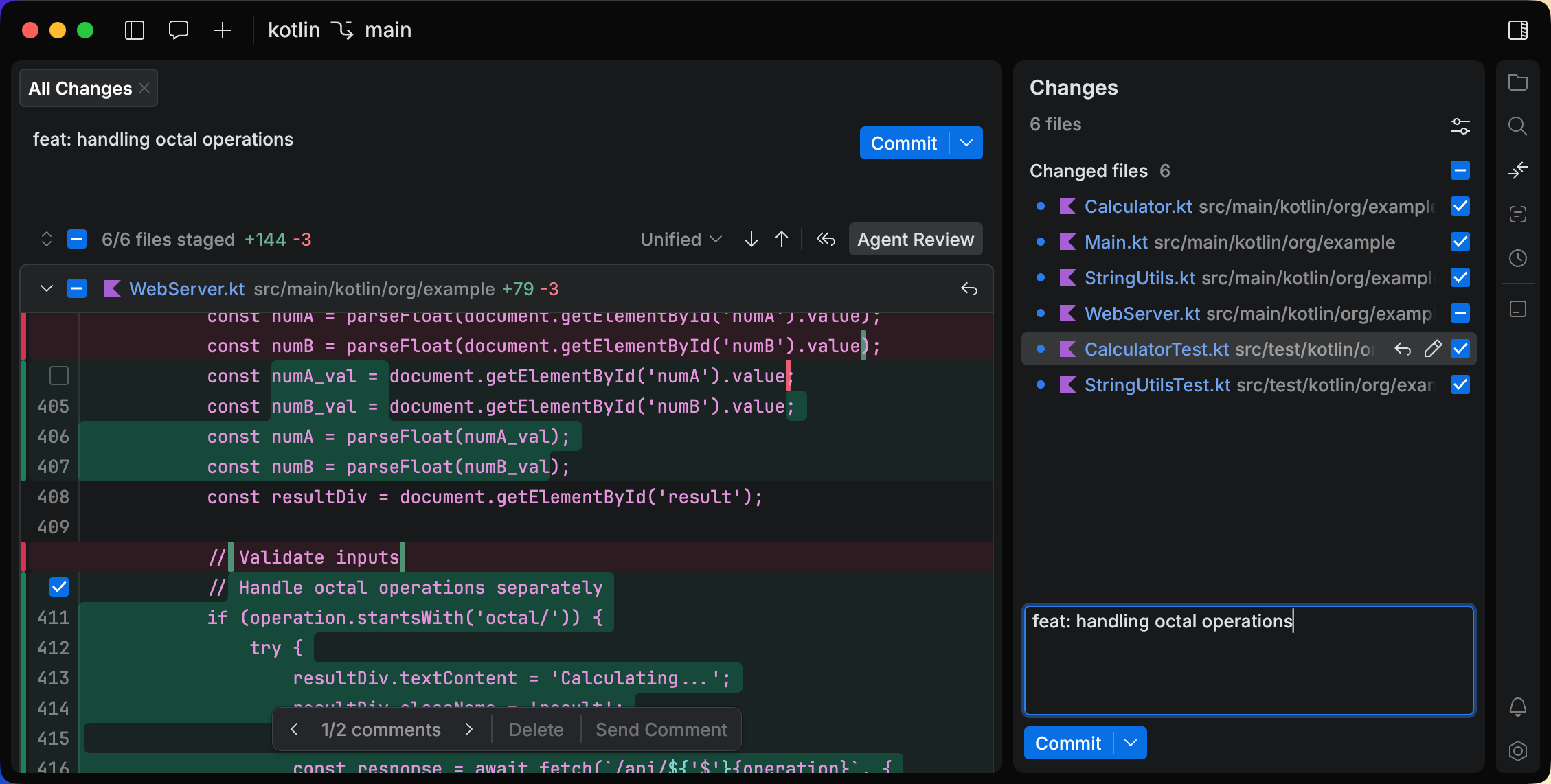The height and width of the screenshot is (784, 1551).
Task: Open the Commit button dropdown menu
Action: [x=967, y=143]
